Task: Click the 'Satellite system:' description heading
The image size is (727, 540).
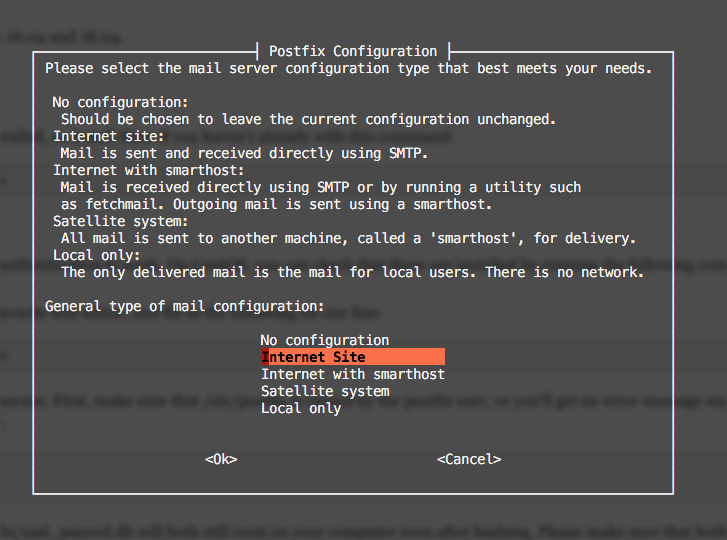Action: [121, 221]
